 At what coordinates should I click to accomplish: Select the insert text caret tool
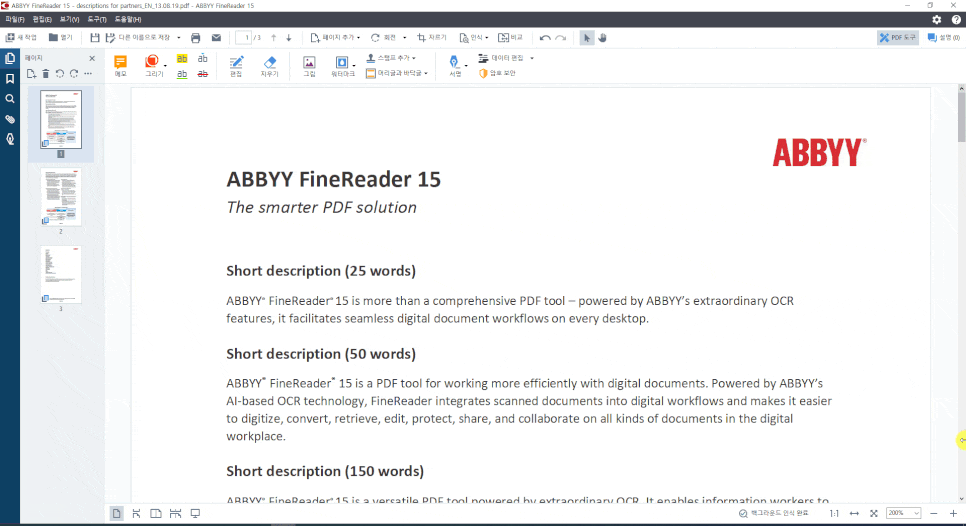coord(203,59)
